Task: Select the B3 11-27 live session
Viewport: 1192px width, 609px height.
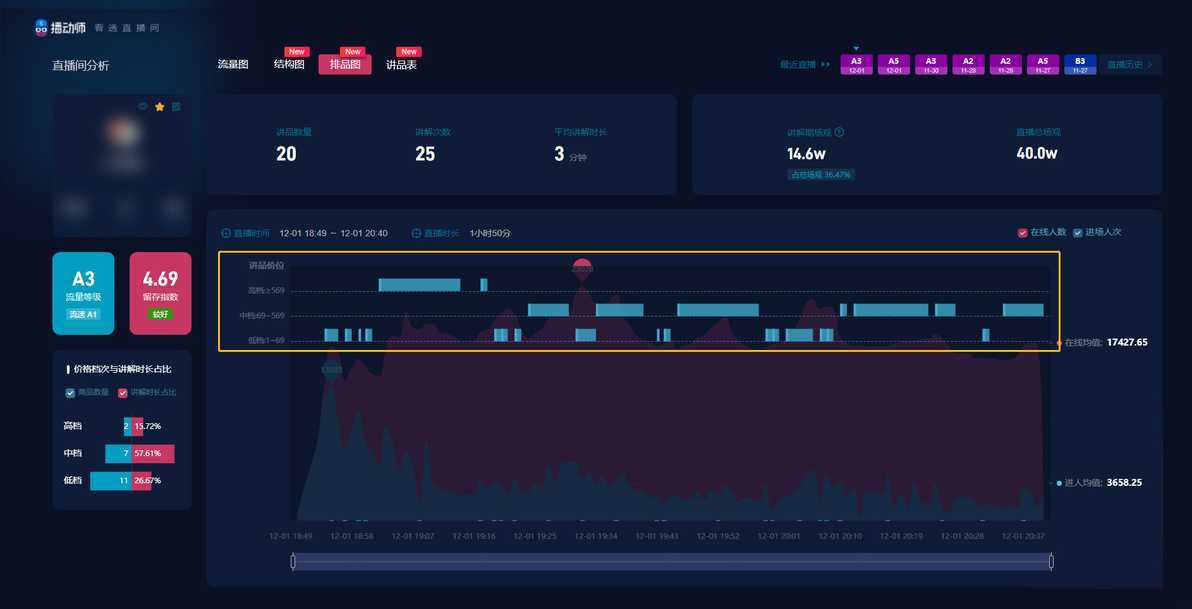Action: [x=1079, y=65]
